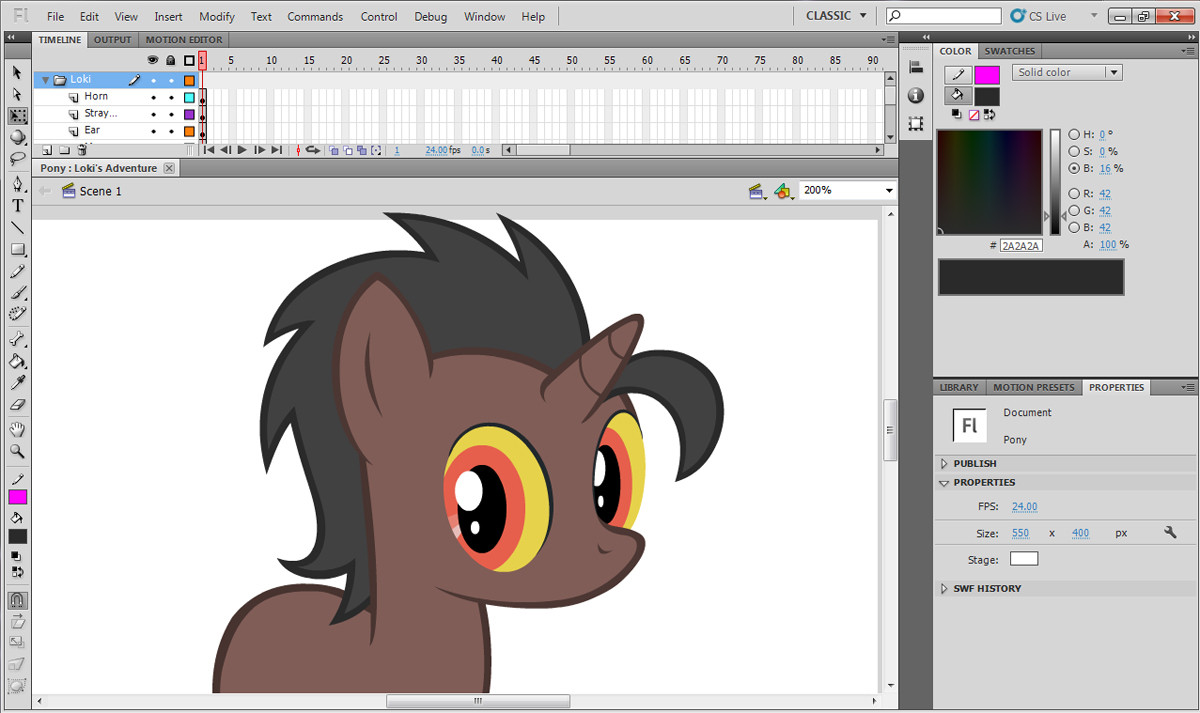Select the Zoom magnifier tool

click(x=17, y=452)
